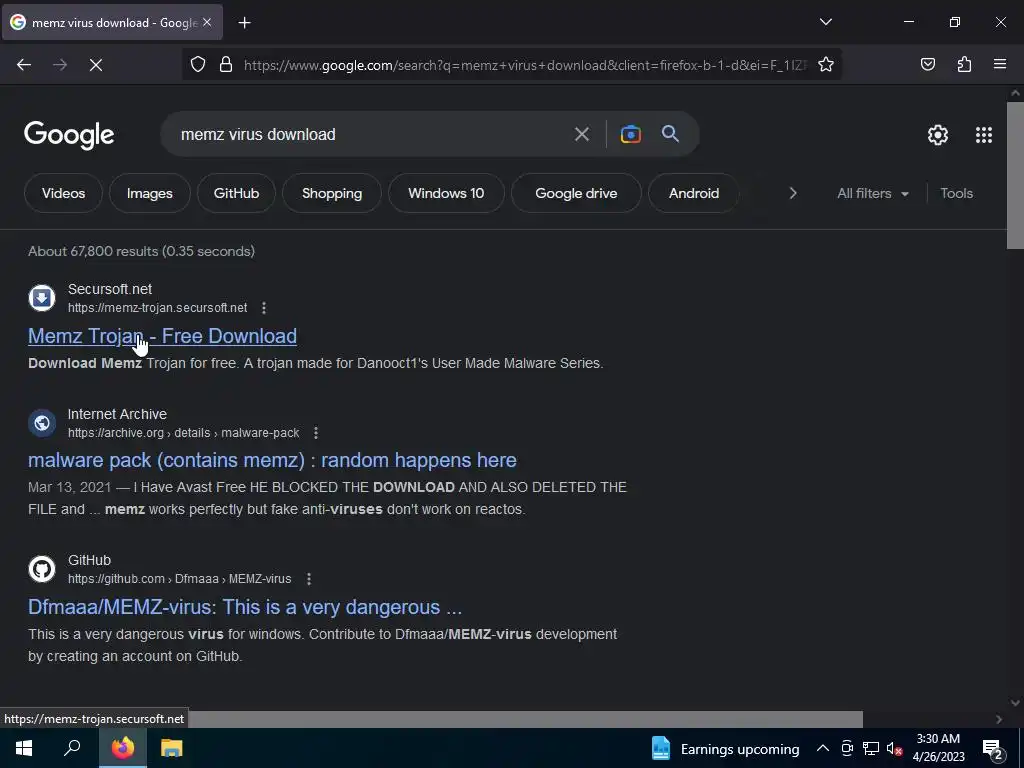1024x768 pixels.
Task: Show hidden system tray icons
Action: [823, 748]
